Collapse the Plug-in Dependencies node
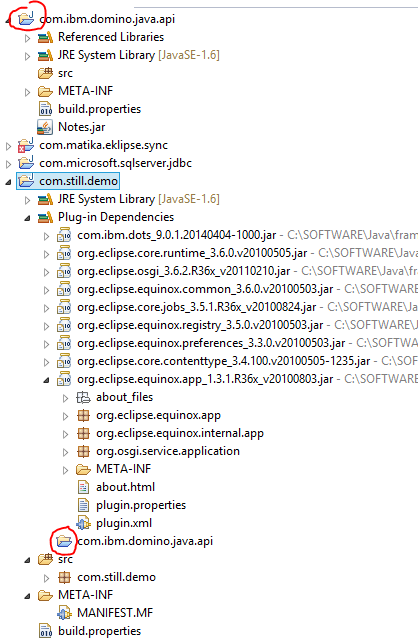Viewport: 418px width, 643px height. pos(27,218)
